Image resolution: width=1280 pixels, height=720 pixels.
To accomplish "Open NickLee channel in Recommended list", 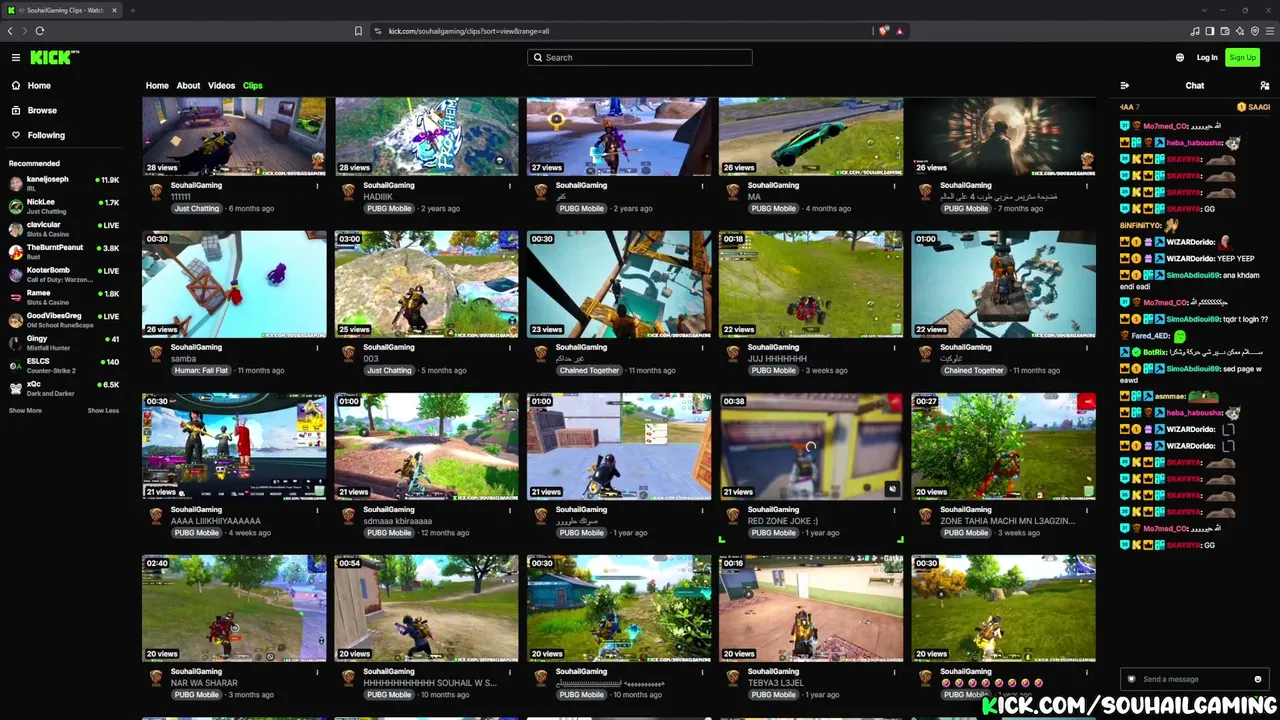I will pyautogui.click(x=64, y=206).
